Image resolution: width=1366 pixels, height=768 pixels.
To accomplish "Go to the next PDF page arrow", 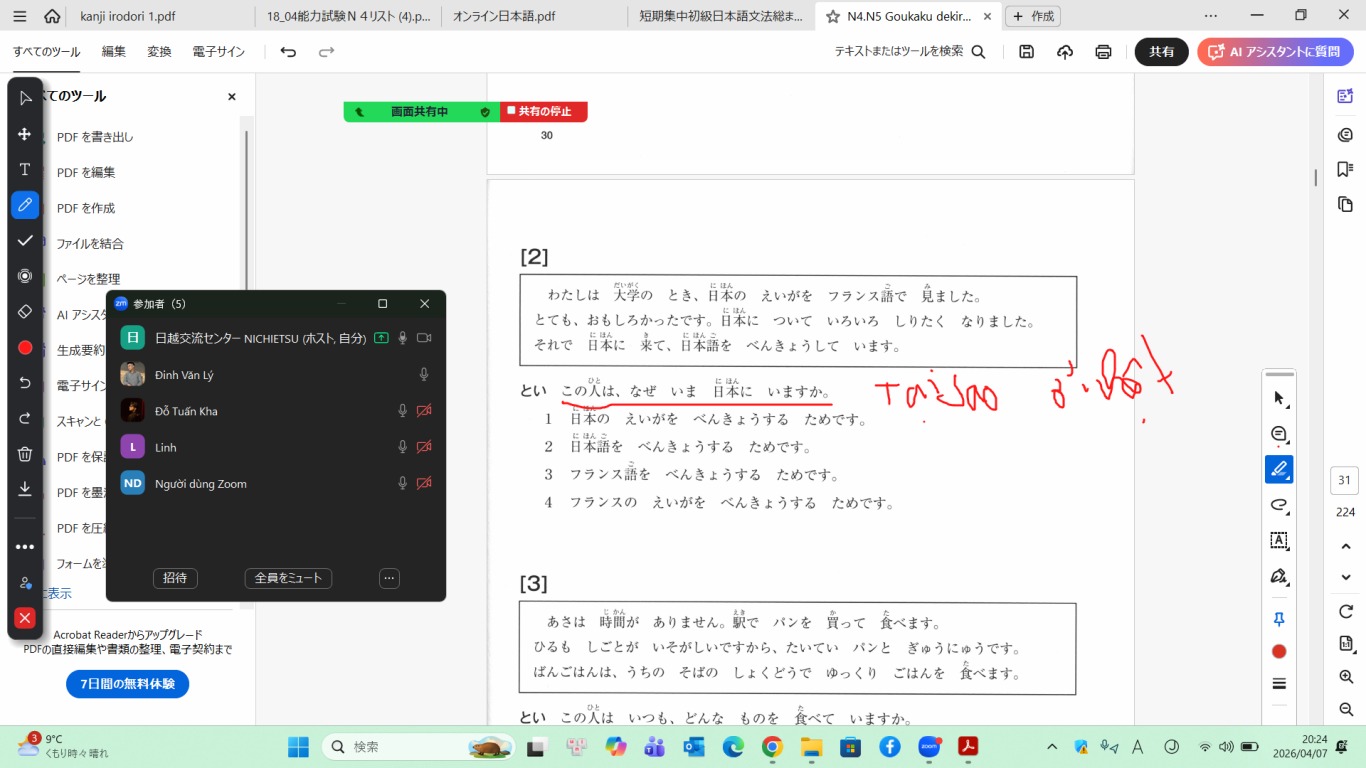I will click(1346, 577).
